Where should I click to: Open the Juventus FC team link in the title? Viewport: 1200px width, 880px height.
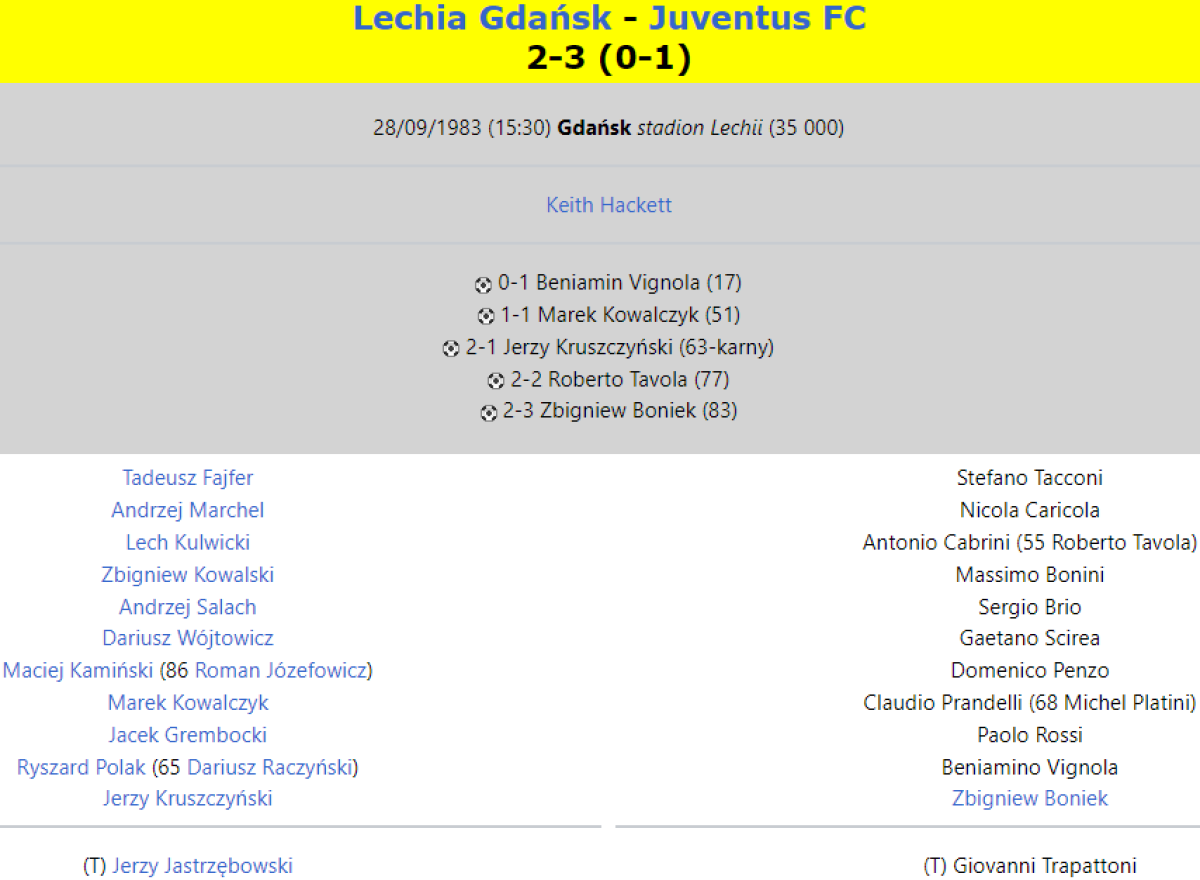pyautogui.click(x=757, y=17)
